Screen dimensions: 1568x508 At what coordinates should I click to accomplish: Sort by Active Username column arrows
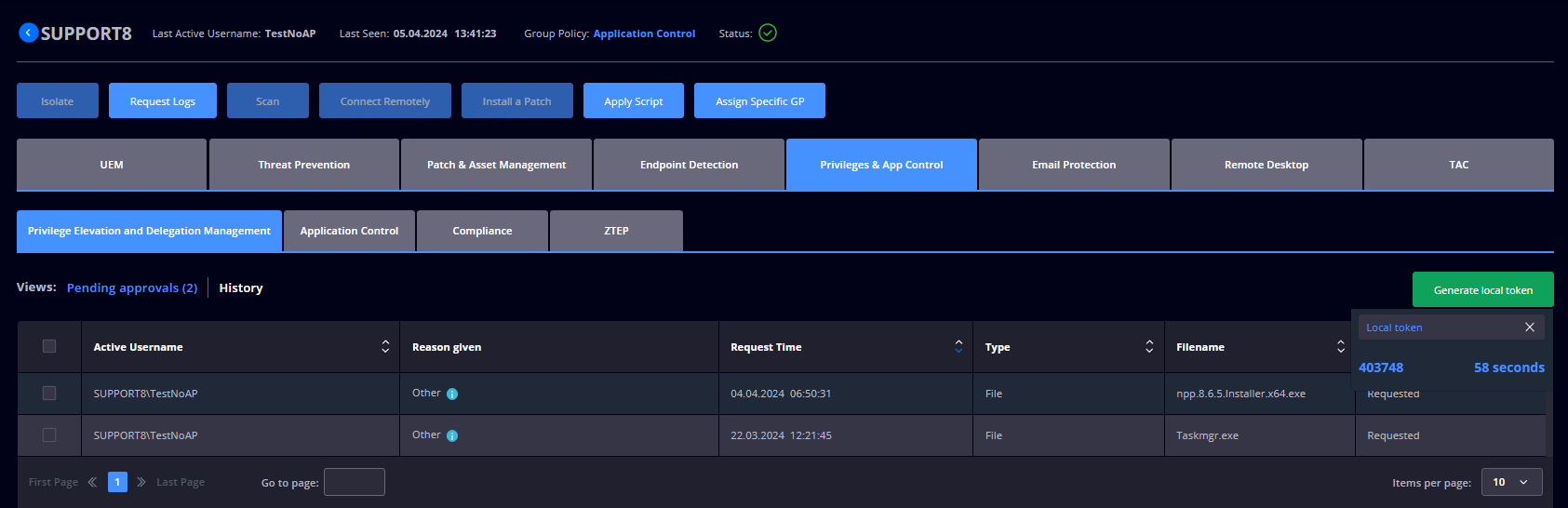click(x=385, y=347)
